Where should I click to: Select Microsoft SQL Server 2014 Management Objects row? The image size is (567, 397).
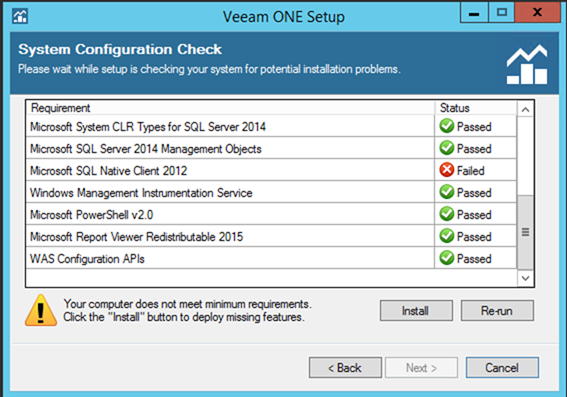(x=271, y=148)
